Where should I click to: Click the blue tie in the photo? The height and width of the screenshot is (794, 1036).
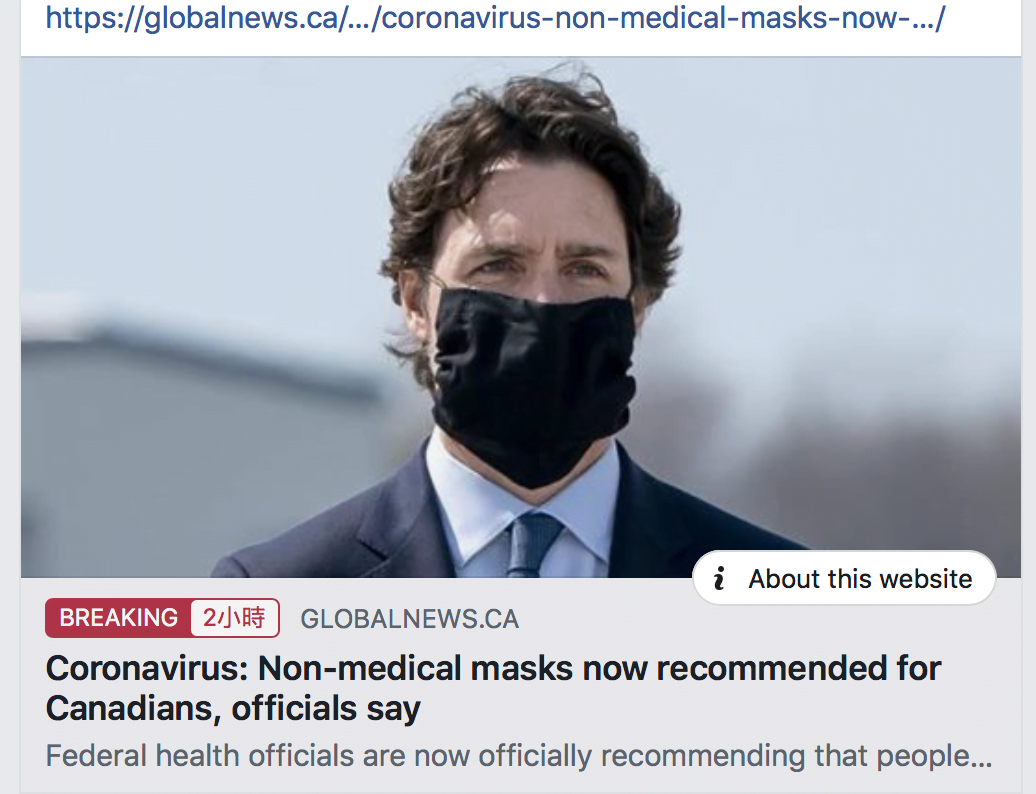pyautogui.click(x=532, y=545)
